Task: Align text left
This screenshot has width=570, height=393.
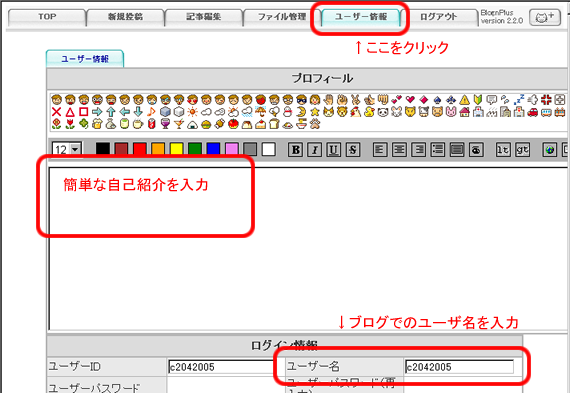Action: [x=380, y=149]
